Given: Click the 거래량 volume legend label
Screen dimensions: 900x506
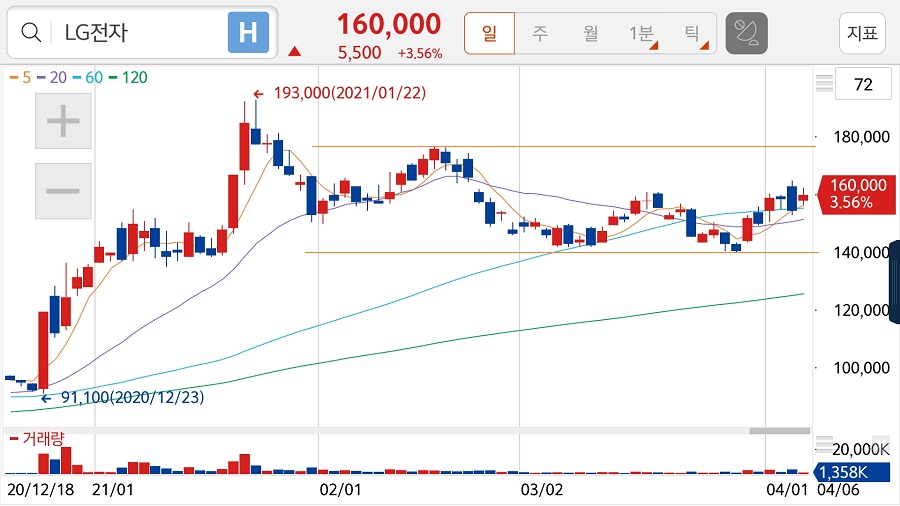Looking at the screenshot, I should pos(37,439).
